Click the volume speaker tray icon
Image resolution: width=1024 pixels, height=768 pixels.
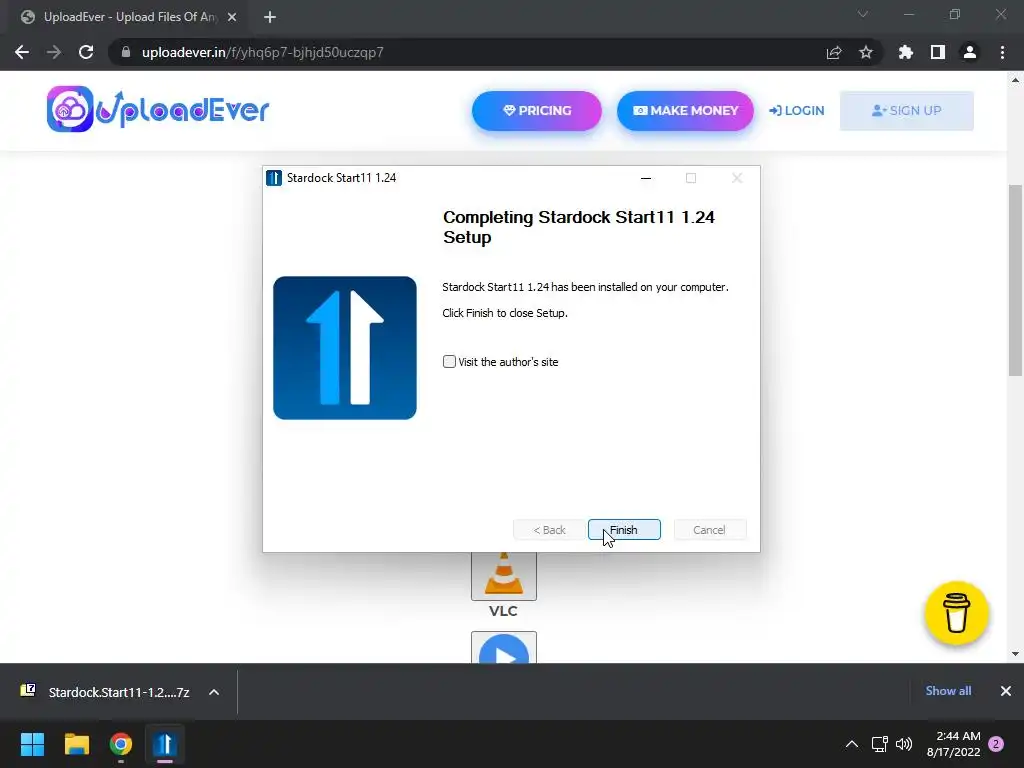[904, 744]
